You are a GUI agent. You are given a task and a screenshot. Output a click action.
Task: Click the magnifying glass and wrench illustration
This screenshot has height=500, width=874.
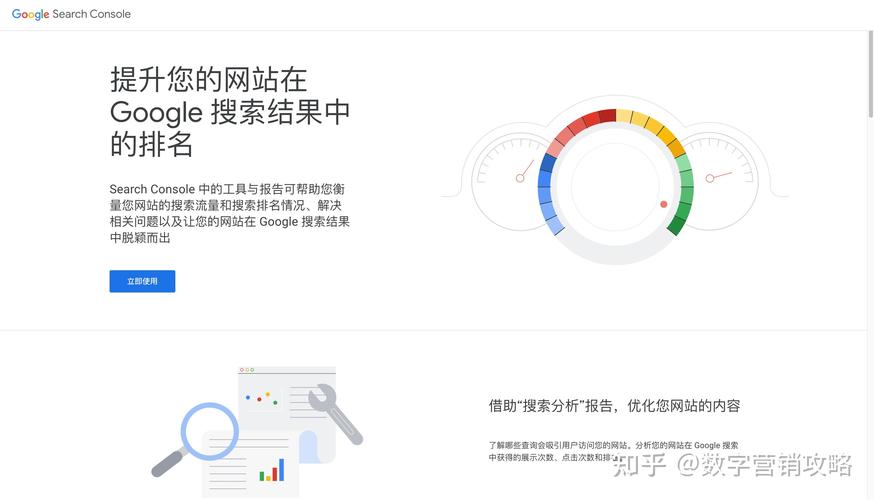[x=258, y=431]
